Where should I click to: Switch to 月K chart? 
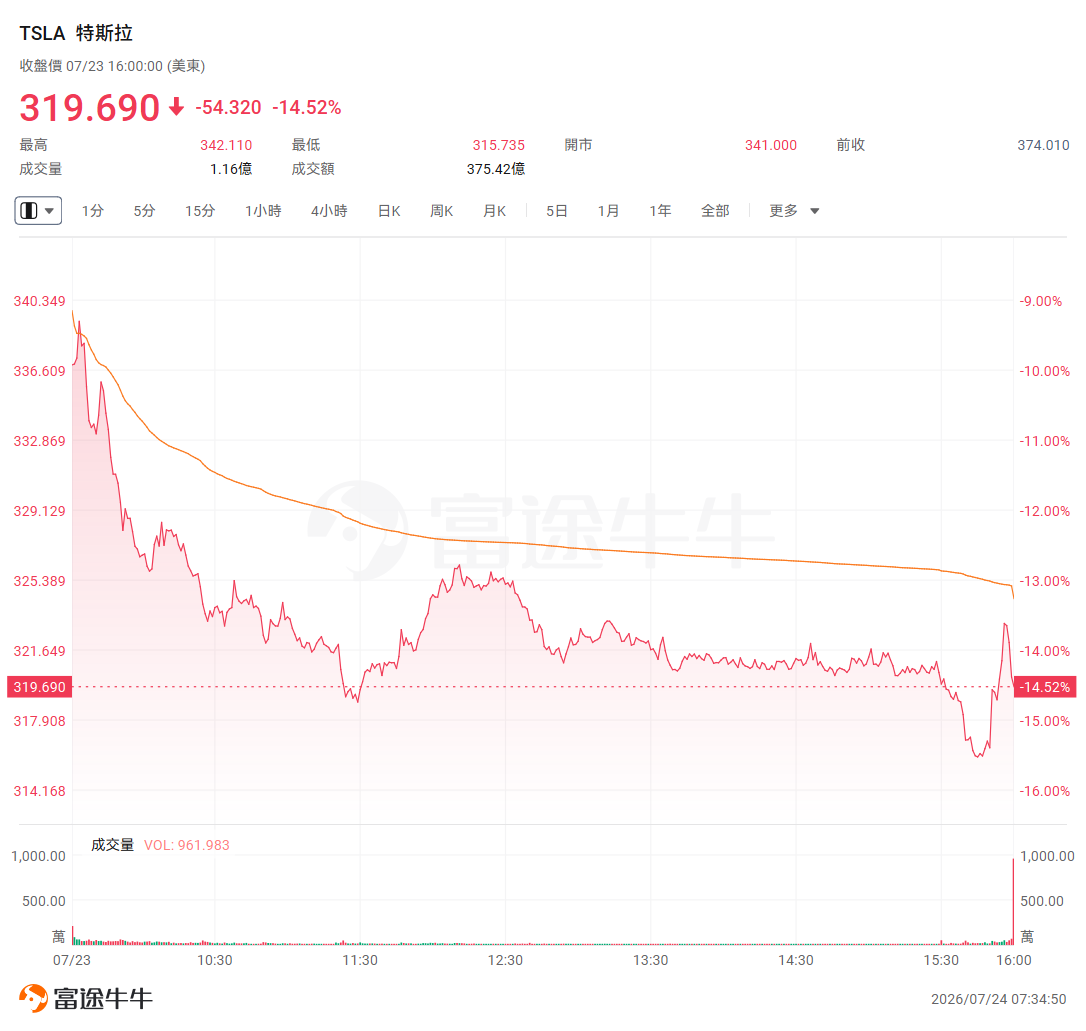[x=495, y=210]
